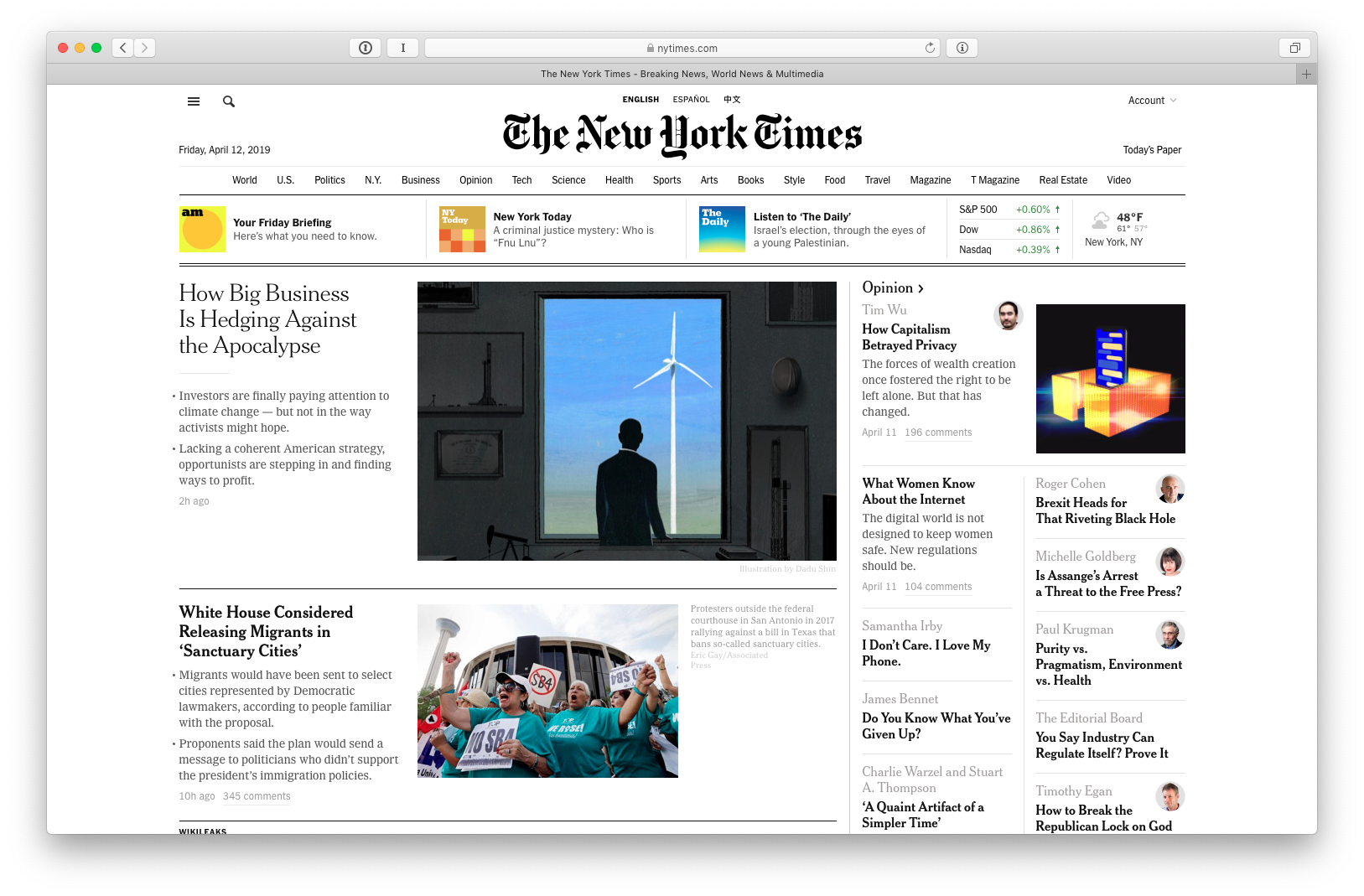This screenshot has height=896, width=1364.
Task: Click Paul Krugman's author photo
Action: click(1170, 634)
